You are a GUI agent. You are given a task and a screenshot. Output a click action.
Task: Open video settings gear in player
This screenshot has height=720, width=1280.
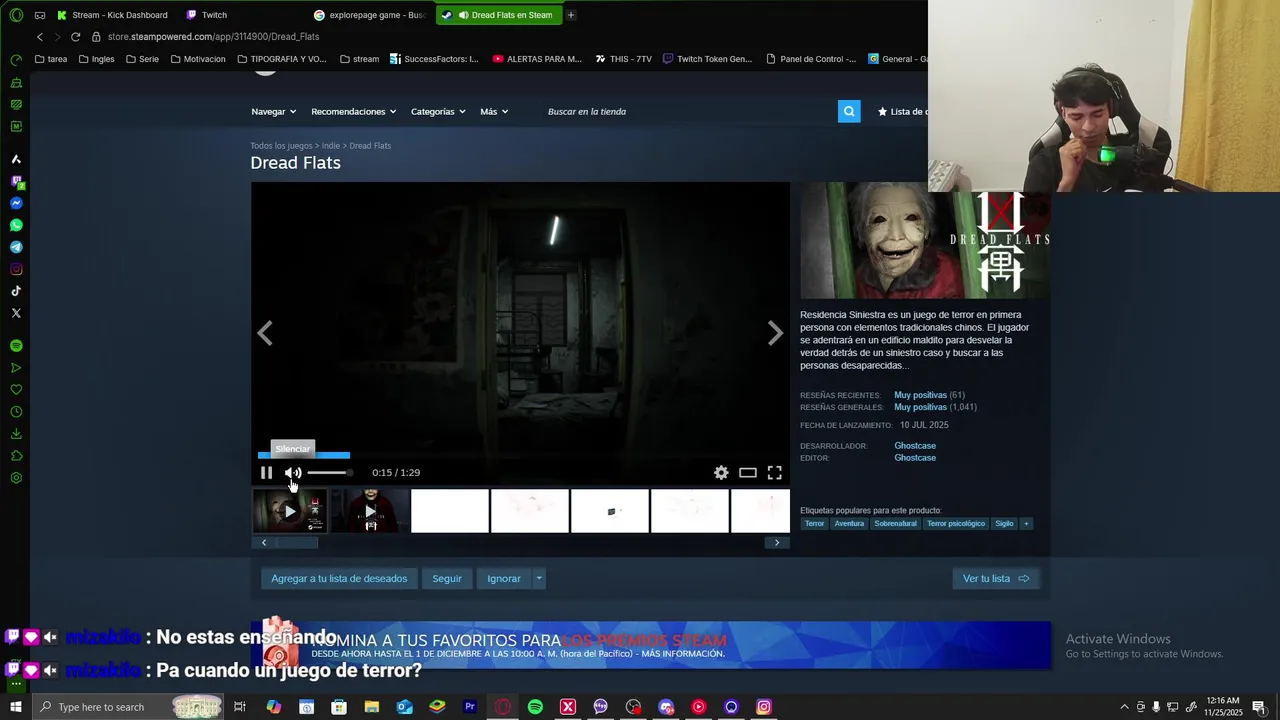click(x=721, y=473)
